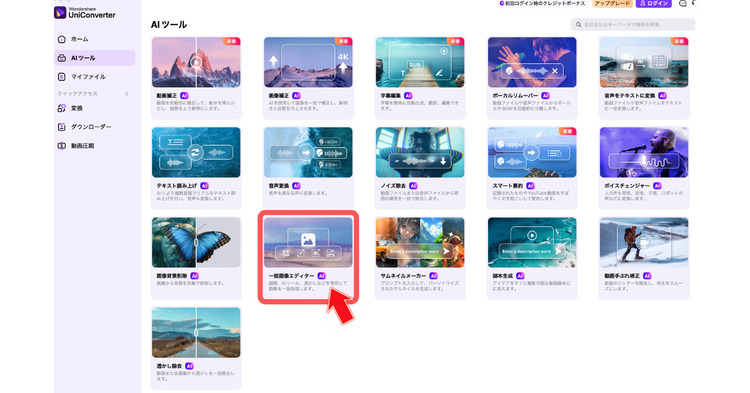The height and width of the screenshot is (393, 750).
Task: Open the テキスト読み上げ tool card
Action: coord(196,167)
